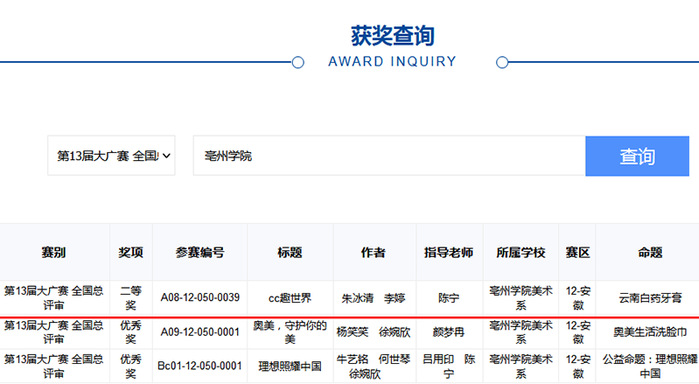Click the 赛别 column header
This screenshot has width=699, height=384.
tap(54, 252)
